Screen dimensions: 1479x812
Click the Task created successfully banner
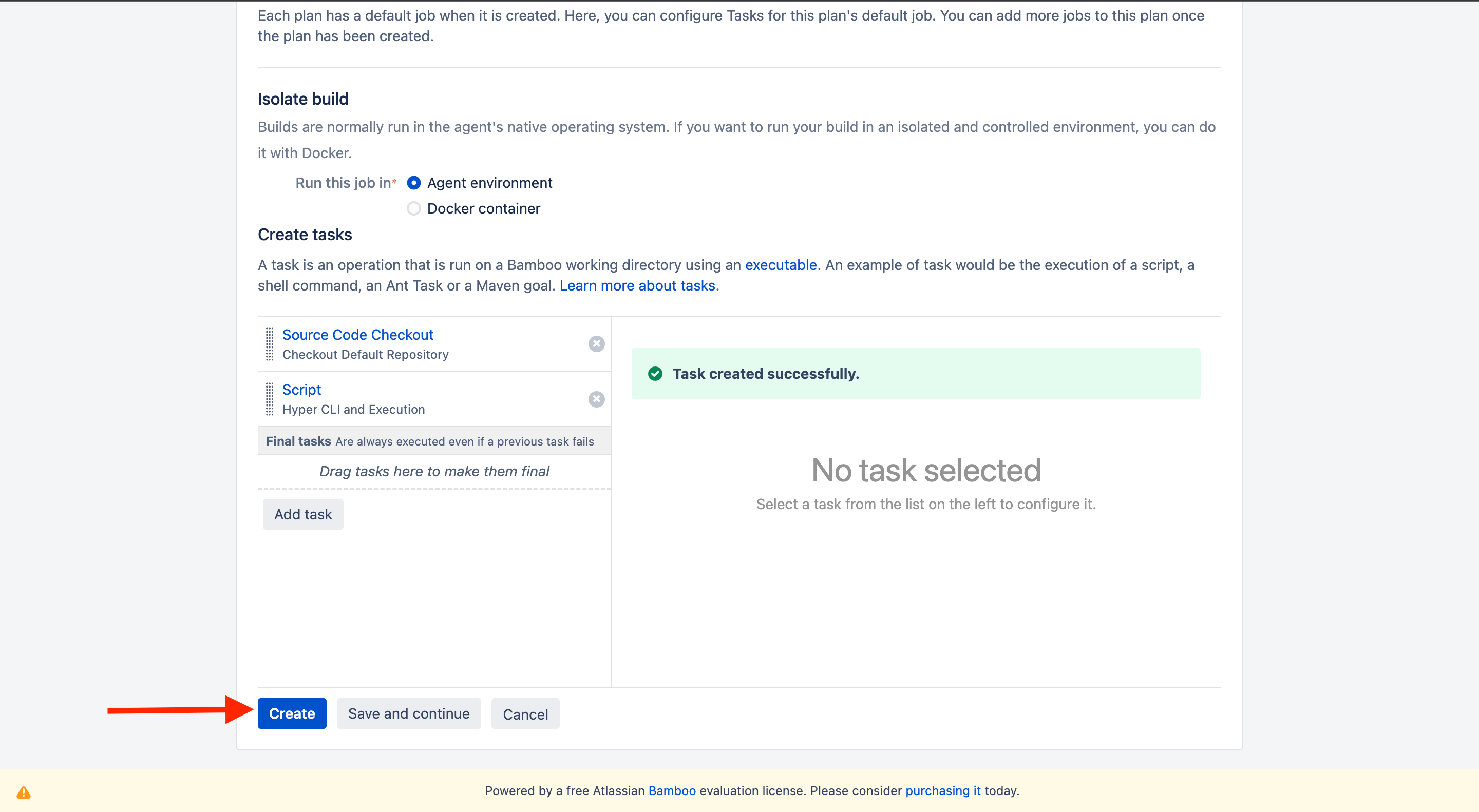tap(915, 374)
